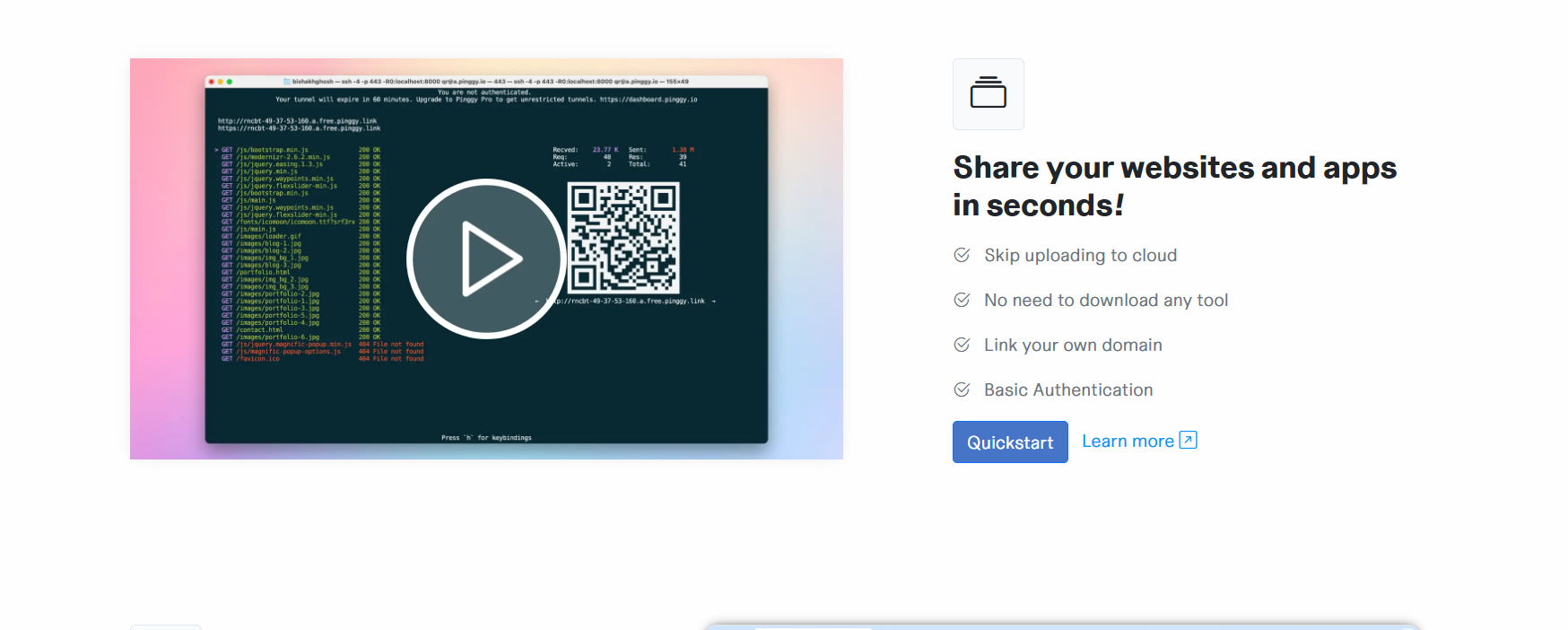The height and width of the screenshot is (630, 1568).
Task: Click the Quickstart button
Action: (x=1010, y=442)
